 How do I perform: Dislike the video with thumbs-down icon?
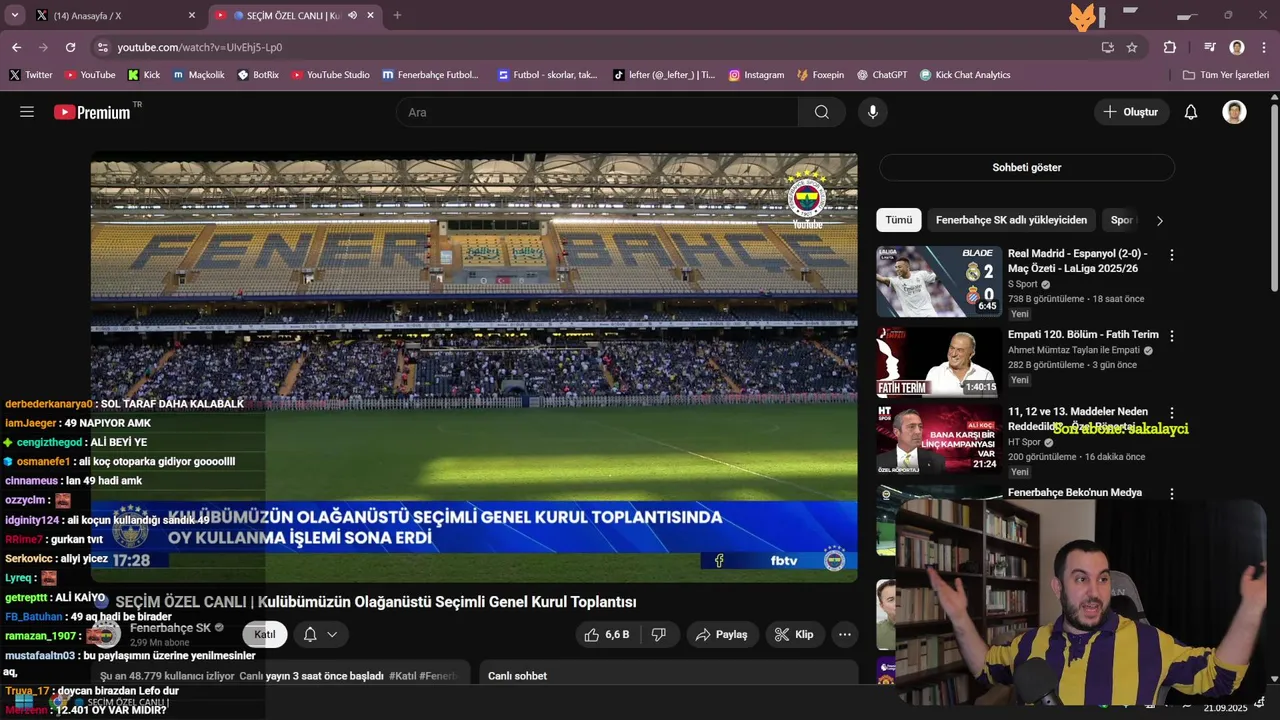point(658,634)
